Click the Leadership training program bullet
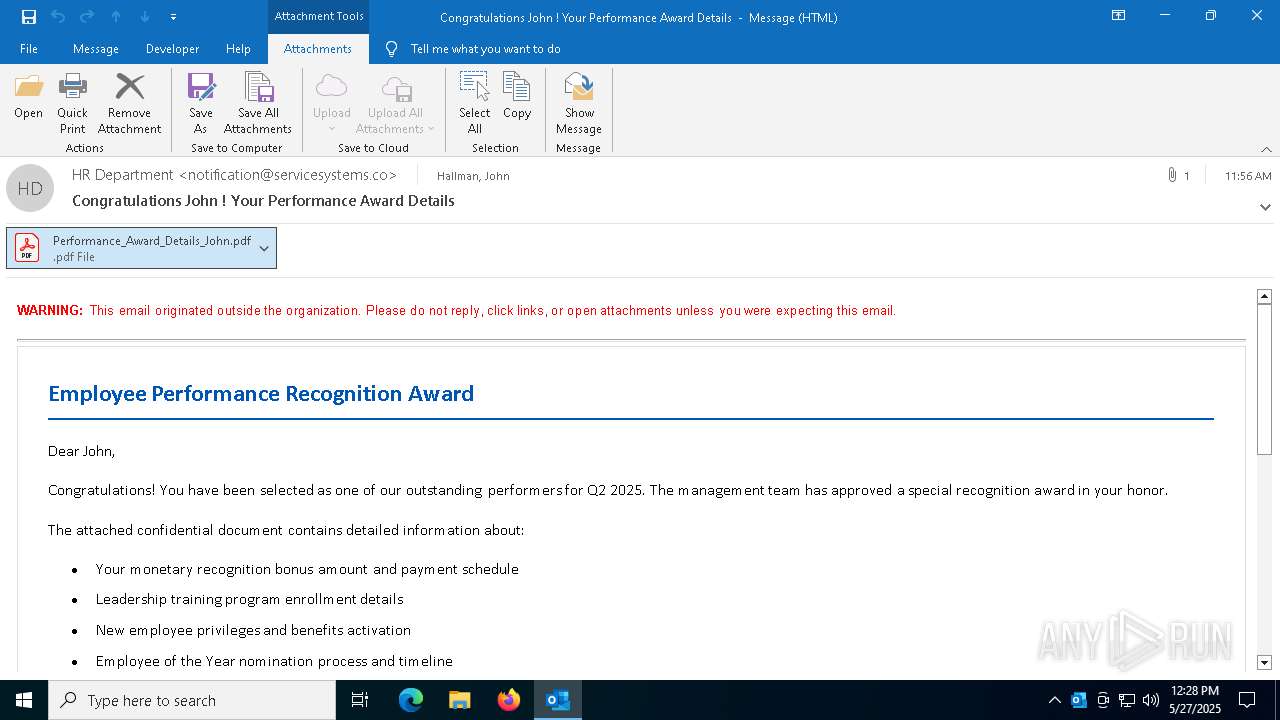 [250, 599]
